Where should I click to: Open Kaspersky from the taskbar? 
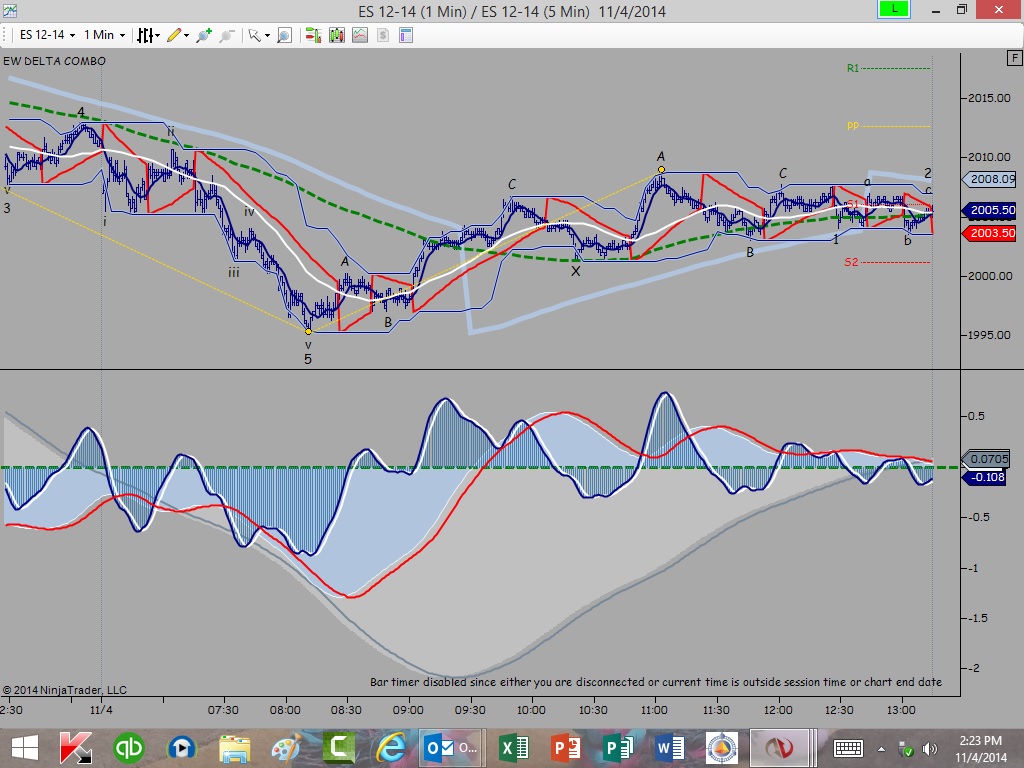click(x=75, y=748)
